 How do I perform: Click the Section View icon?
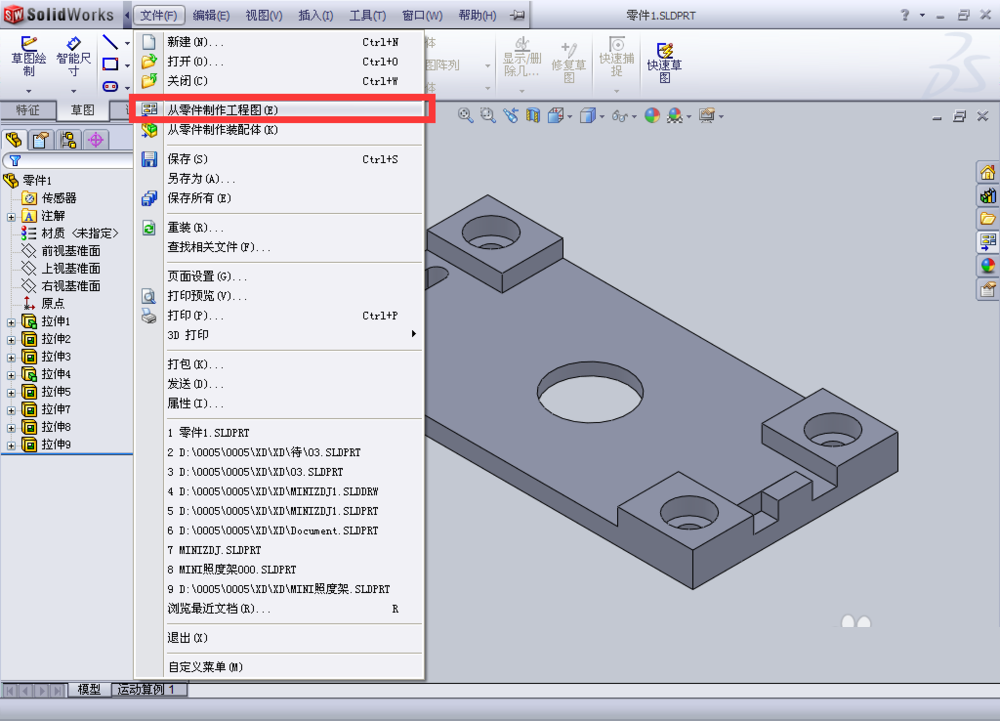pos(533,115)
